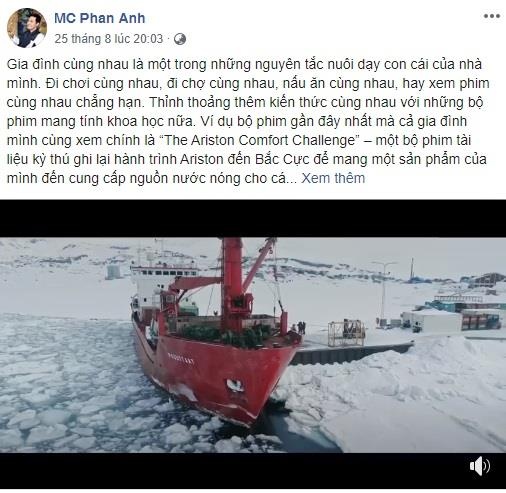
Task: Click the snow pile next to the pier
Action: tap(400, 393)
